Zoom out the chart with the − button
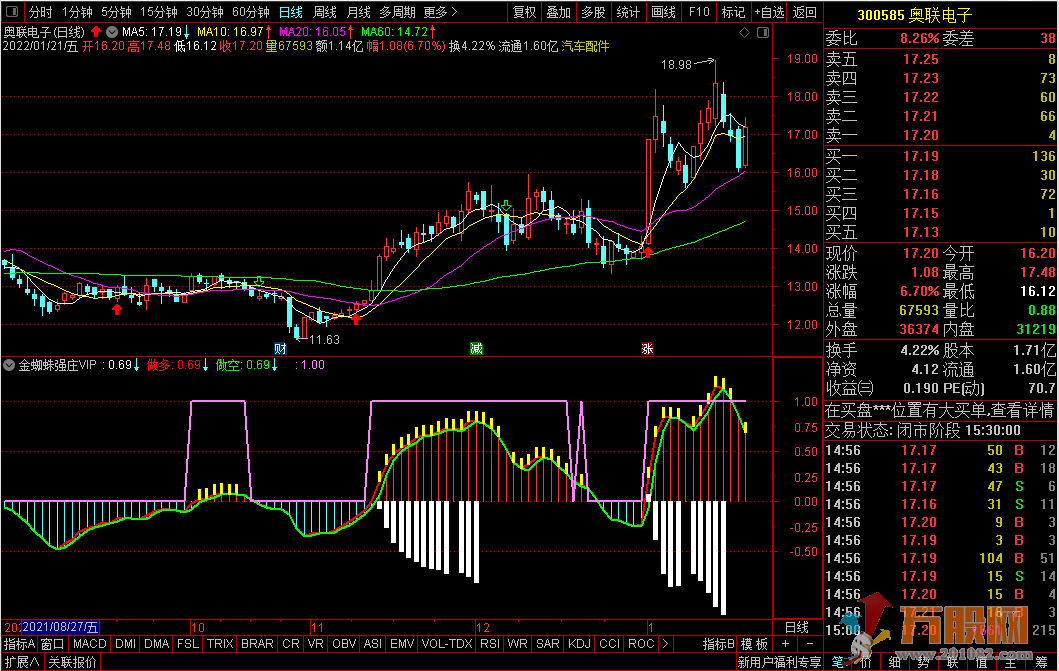This screenshot has width=1059, height=671. [x=810, y=644]
